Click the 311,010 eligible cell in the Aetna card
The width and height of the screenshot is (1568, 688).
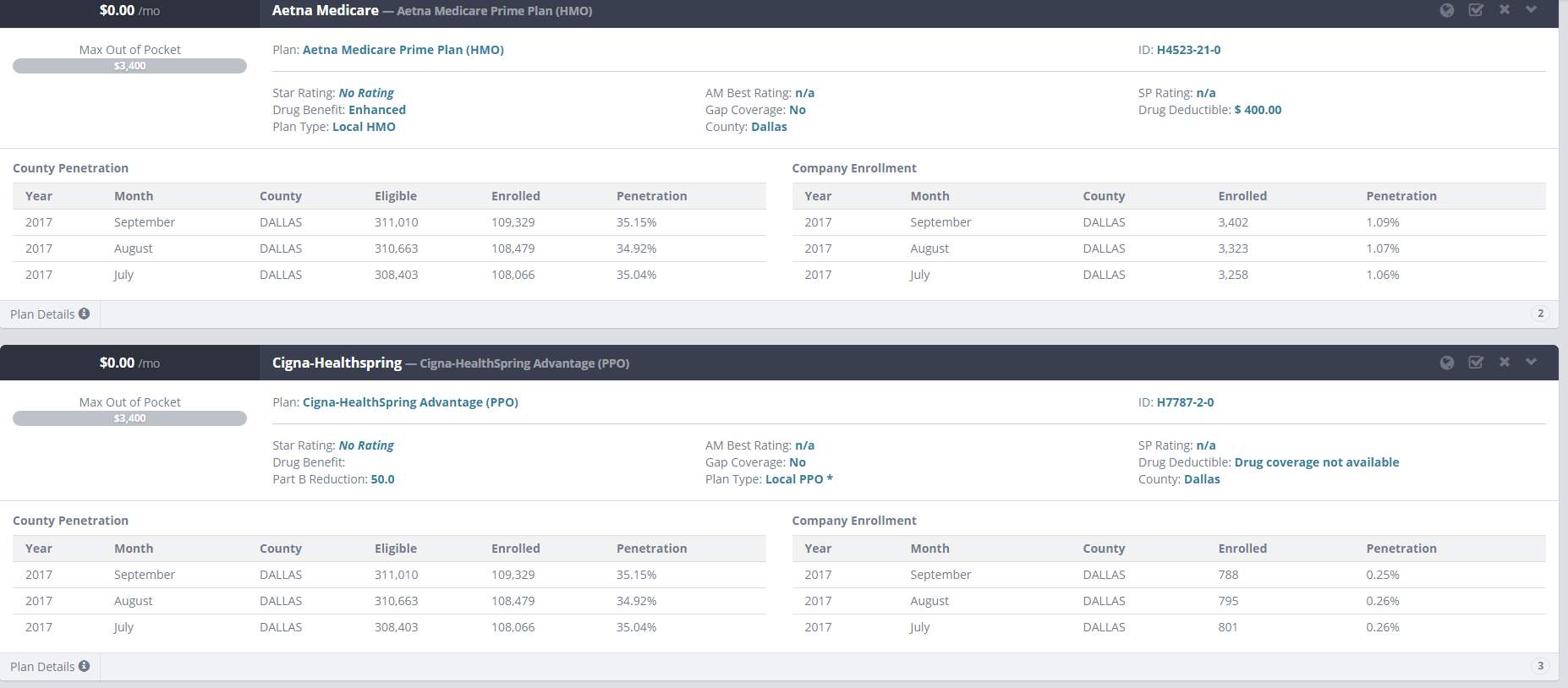[397, 222]
